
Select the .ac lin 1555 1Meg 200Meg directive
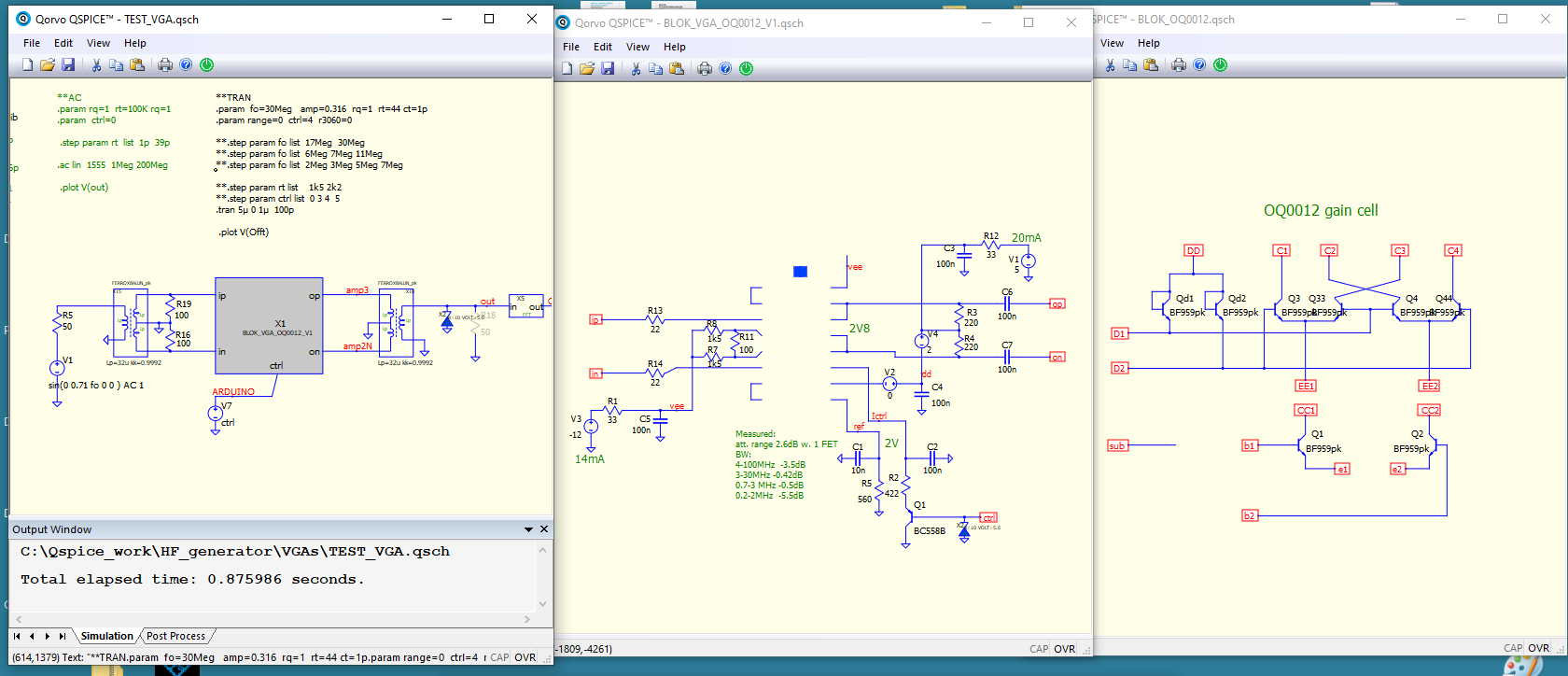113,165
